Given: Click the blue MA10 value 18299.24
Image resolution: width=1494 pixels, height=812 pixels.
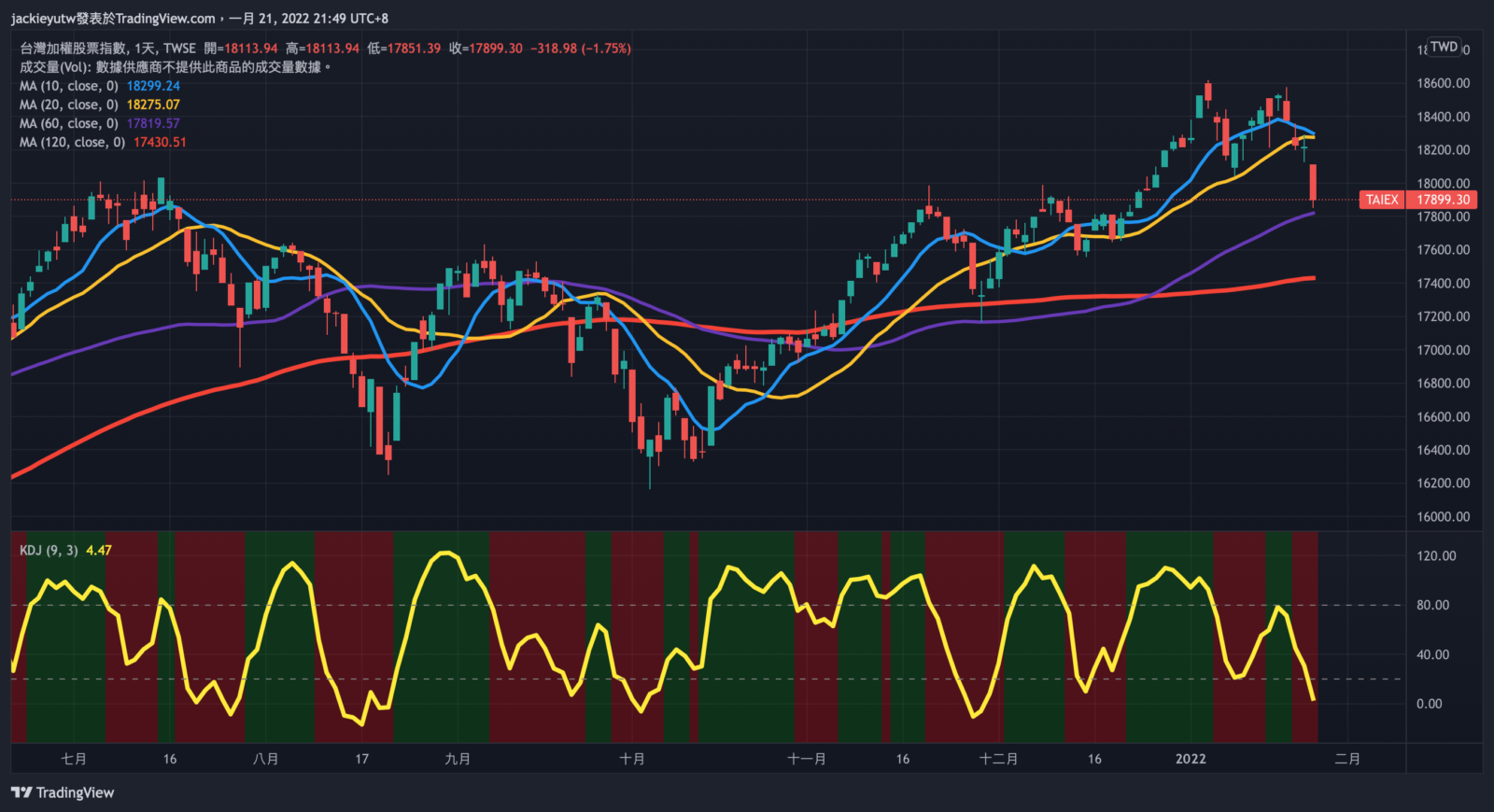Looking at the screenshot, I should (153, 86).
